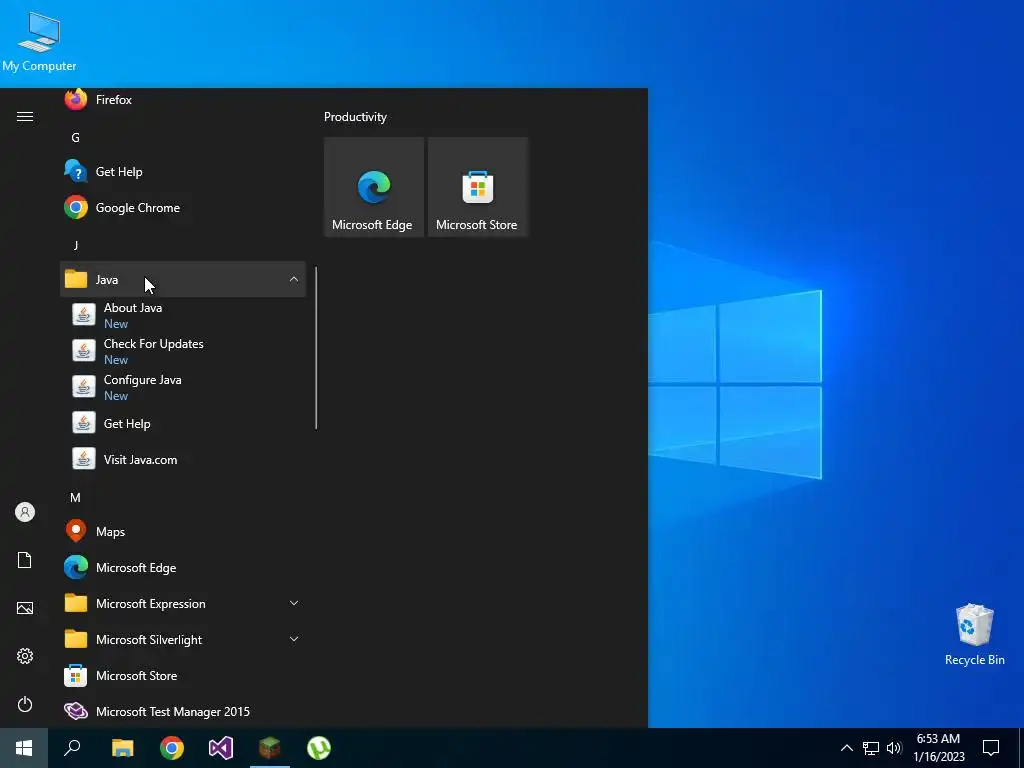Launch Google Chrome from the Start menu list
This screenshot has width=1024, height=768.
click(183, 208)
